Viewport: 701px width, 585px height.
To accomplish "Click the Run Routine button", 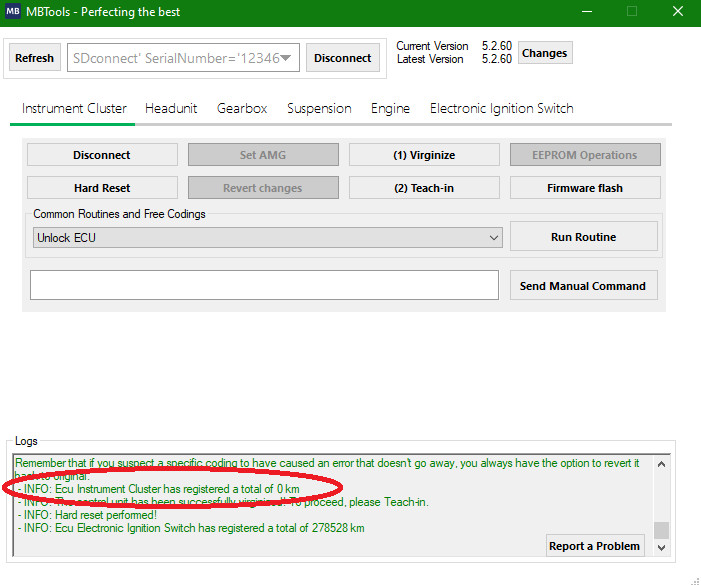I will pyautogui.click(x=583, y=237).
